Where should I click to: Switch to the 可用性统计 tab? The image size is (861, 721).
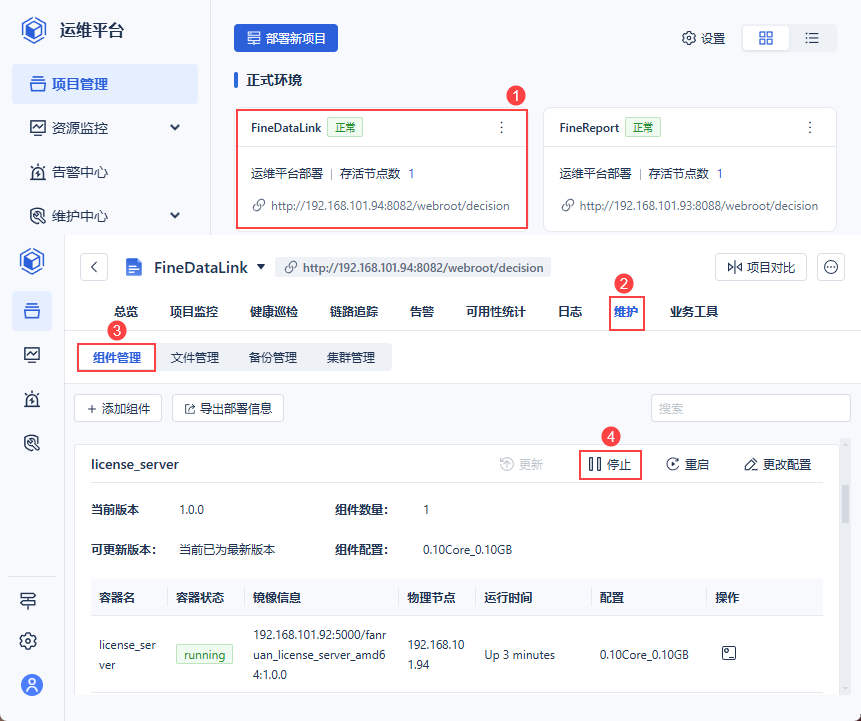click(x=496, y=312)
